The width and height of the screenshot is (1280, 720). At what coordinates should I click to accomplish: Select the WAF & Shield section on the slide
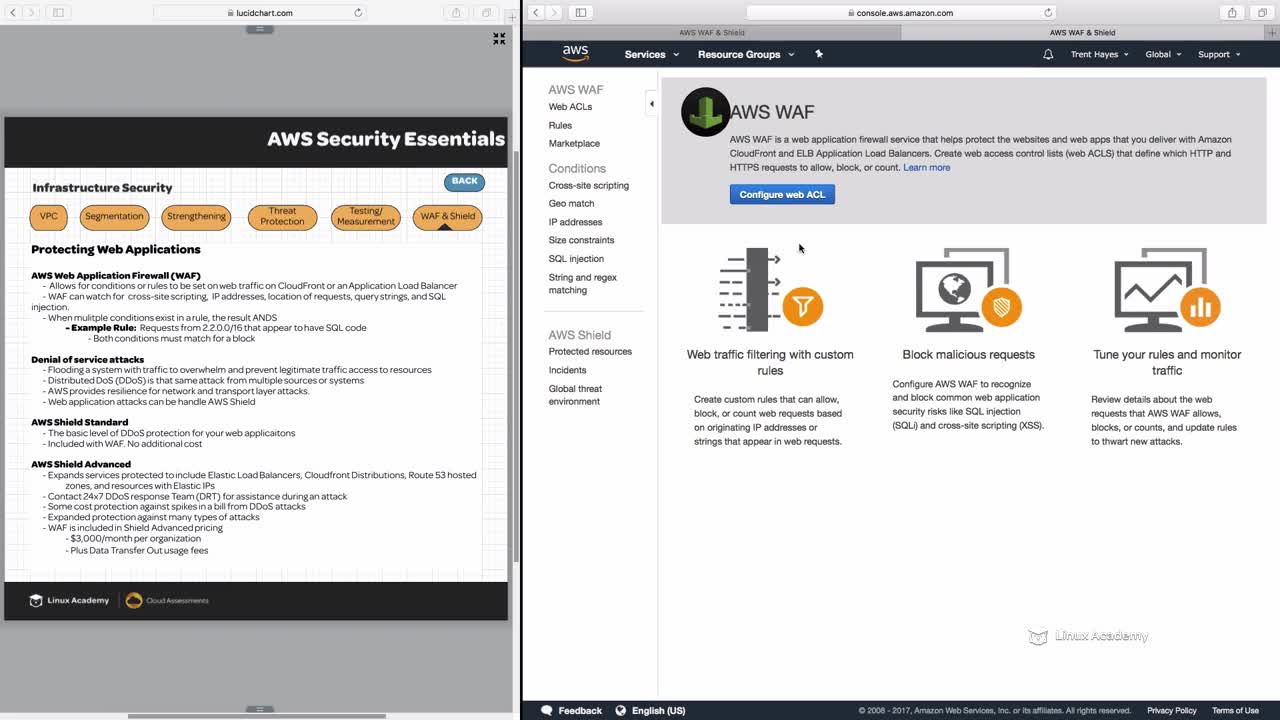pyautogui.click(x=447, y=216)
